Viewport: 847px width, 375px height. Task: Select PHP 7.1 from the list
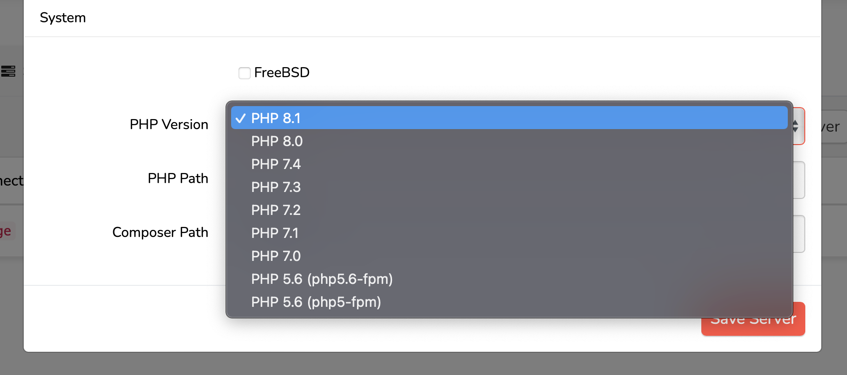[509, 233]
